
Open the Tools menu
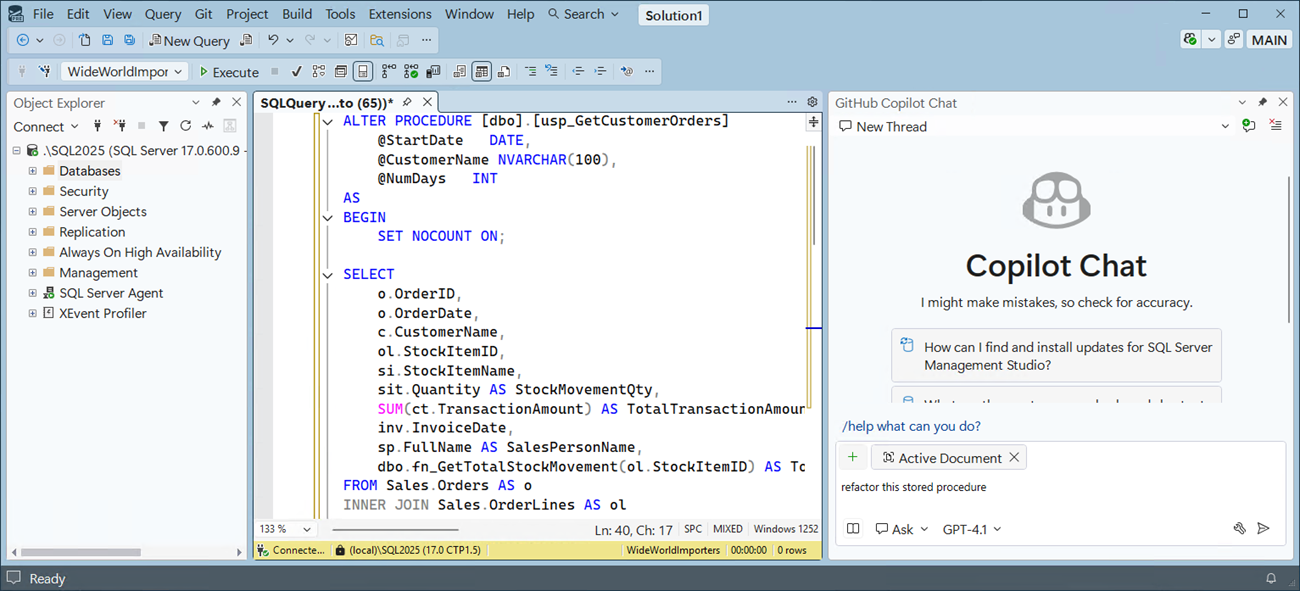[x=340, y=14]
